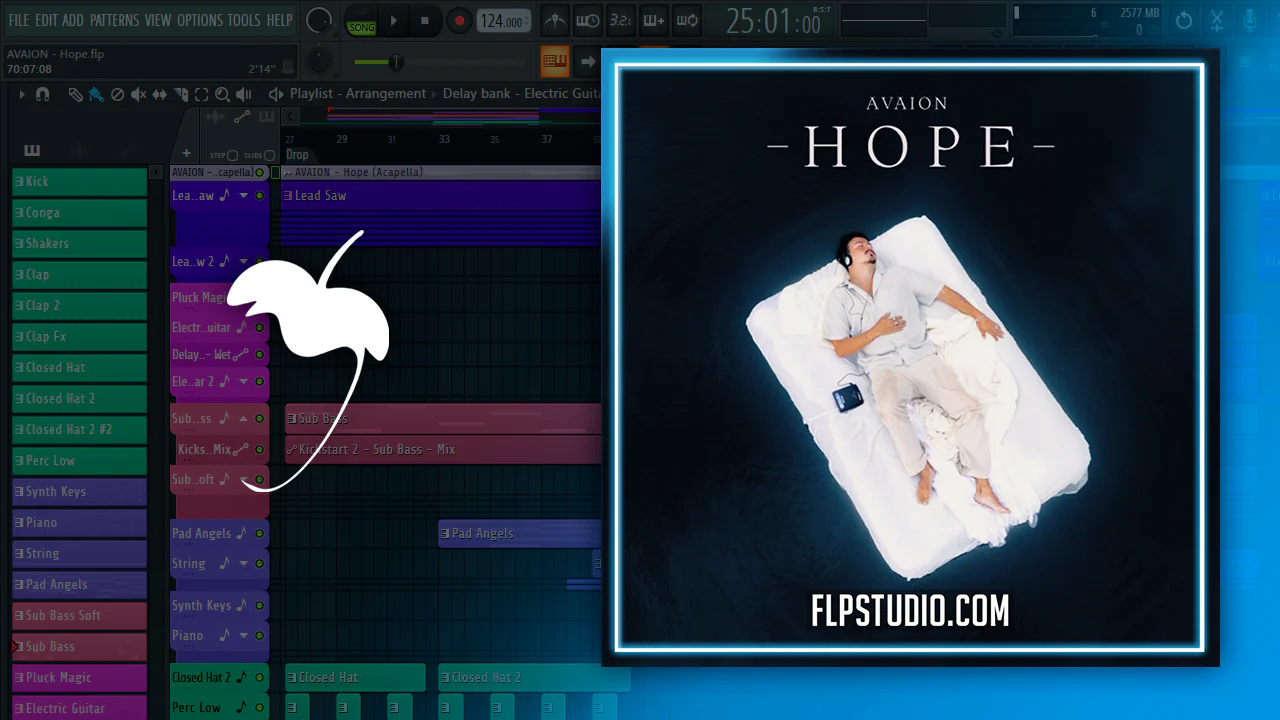Image resolution: width=1280 pixels, height=720 pixels.
Task: Mute the Closed Hat 2 track green light
Action: (x=260, y=678)
